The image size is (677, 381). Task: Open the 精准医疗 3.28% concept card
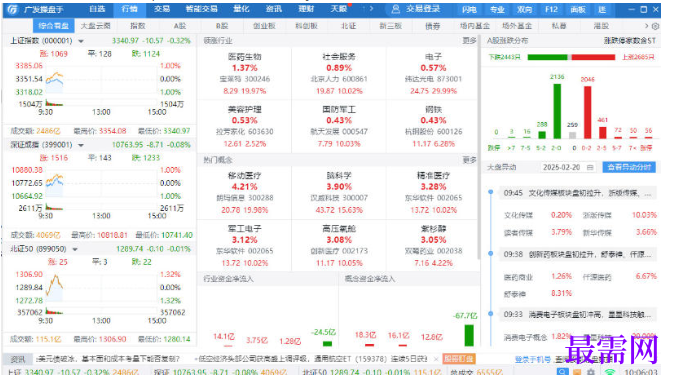(x=433, y=193)
